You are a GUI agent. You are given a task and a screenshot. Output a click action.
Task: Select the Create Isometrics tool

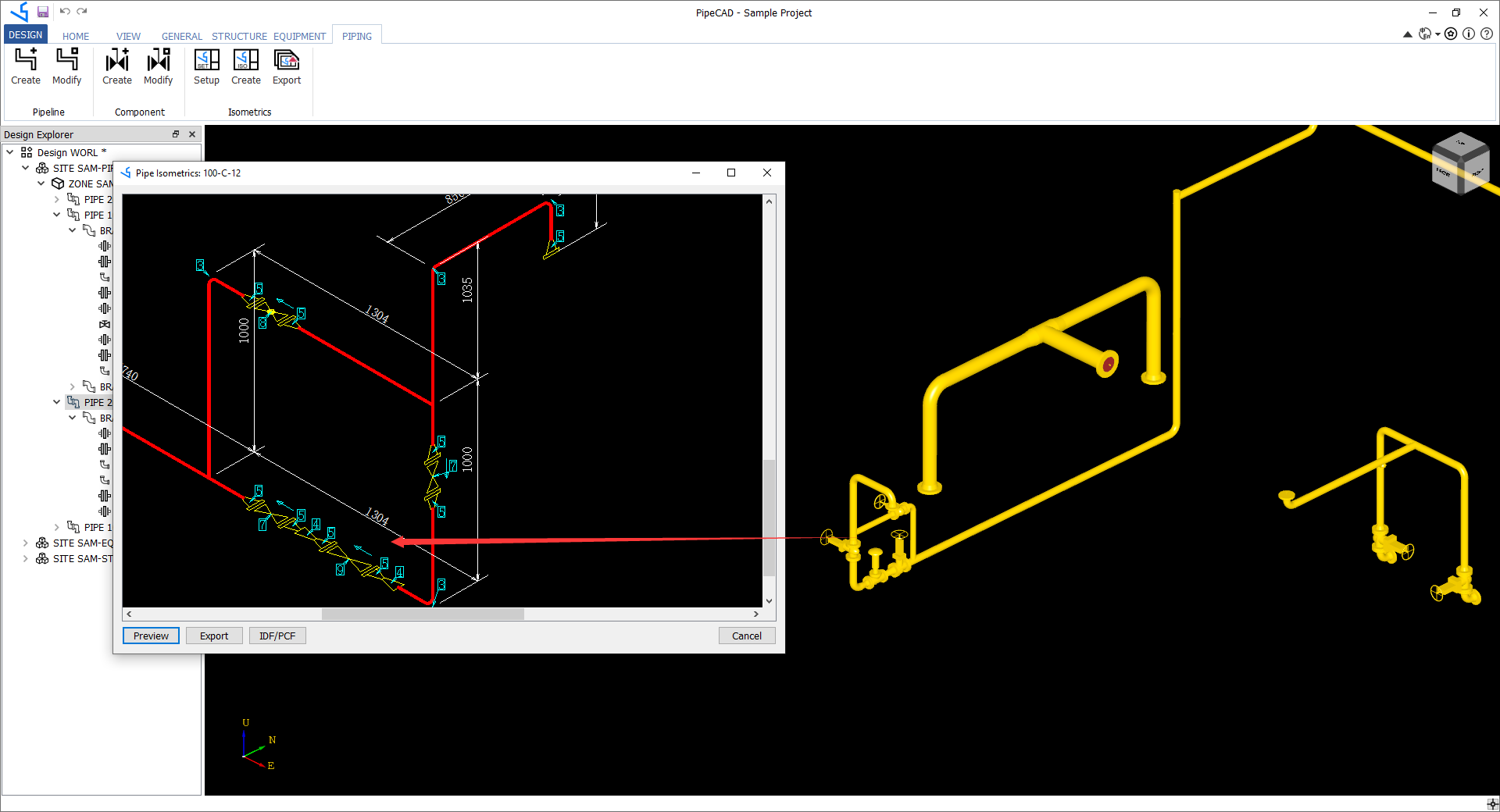(x=245, y=67)
